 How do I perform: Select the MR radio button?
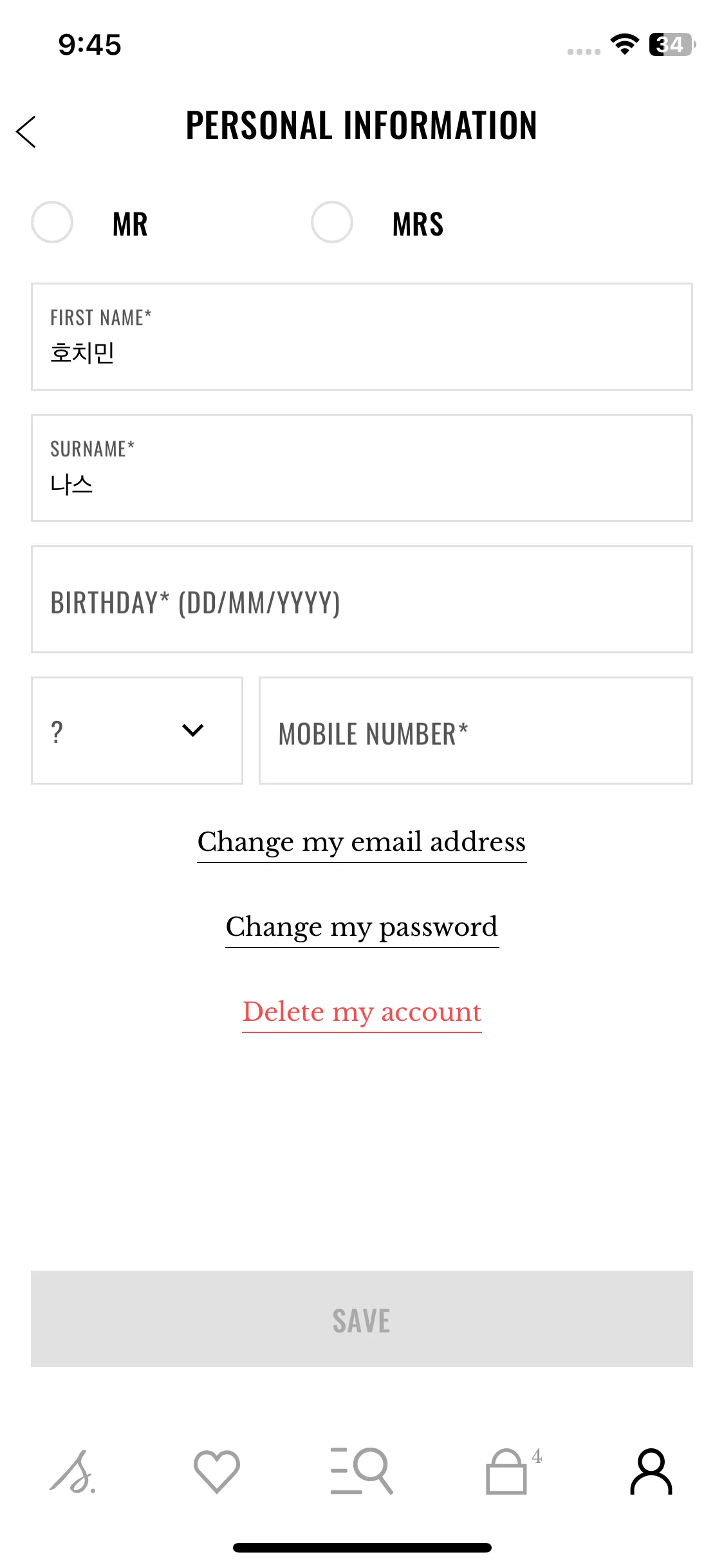[x=52, y=222]
